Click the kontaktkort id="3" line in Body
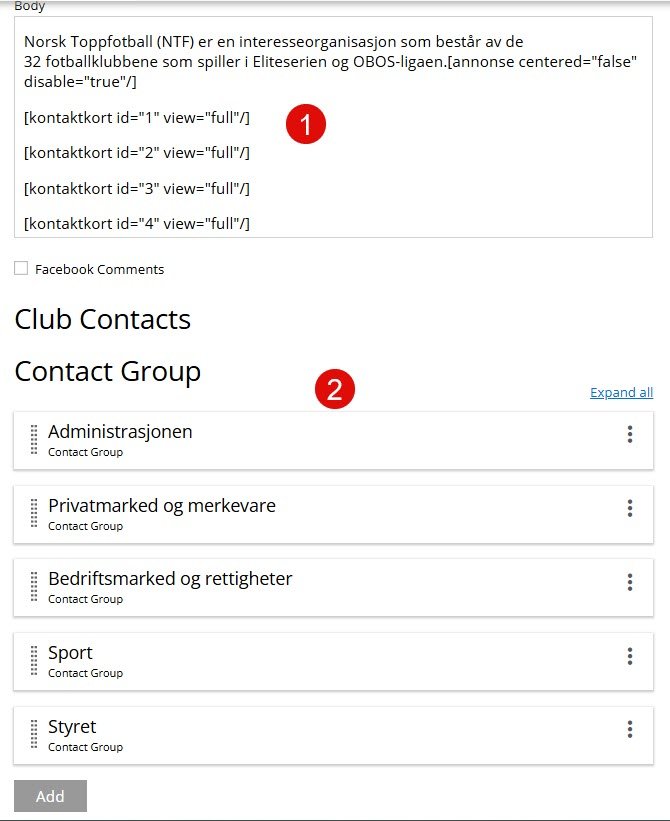Screen dimensions: 670x821 (x=137, y=188)
